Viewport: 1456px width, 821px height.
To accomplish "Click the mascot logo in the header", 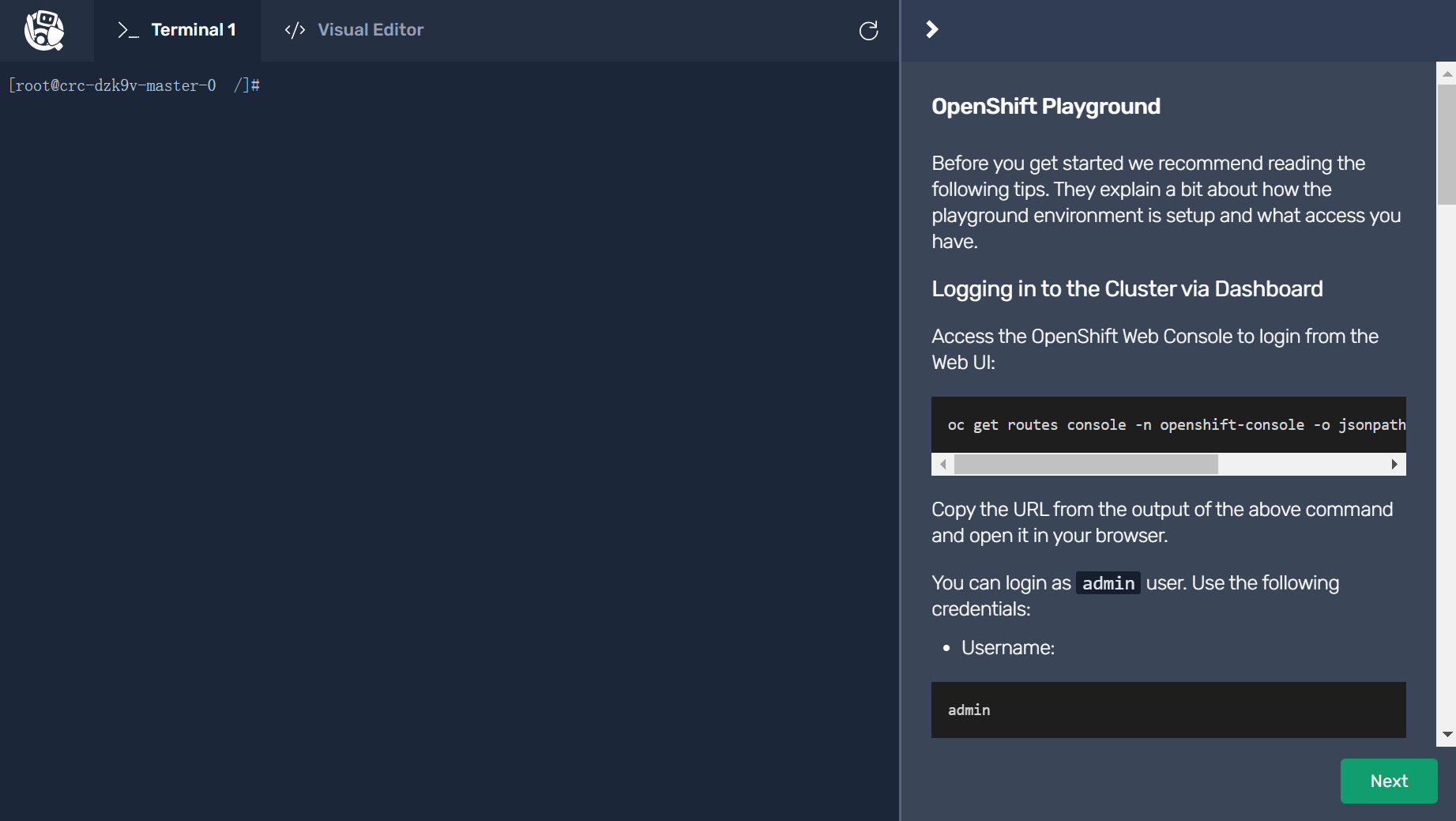I will 44,31.
